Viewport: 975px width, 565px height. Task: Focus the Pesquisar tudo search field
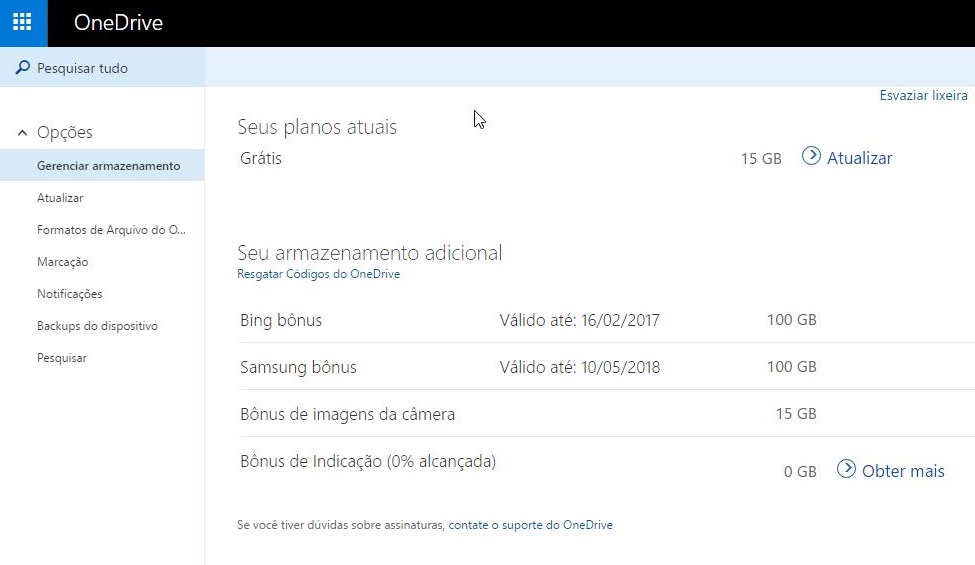(x=102, y=67)
